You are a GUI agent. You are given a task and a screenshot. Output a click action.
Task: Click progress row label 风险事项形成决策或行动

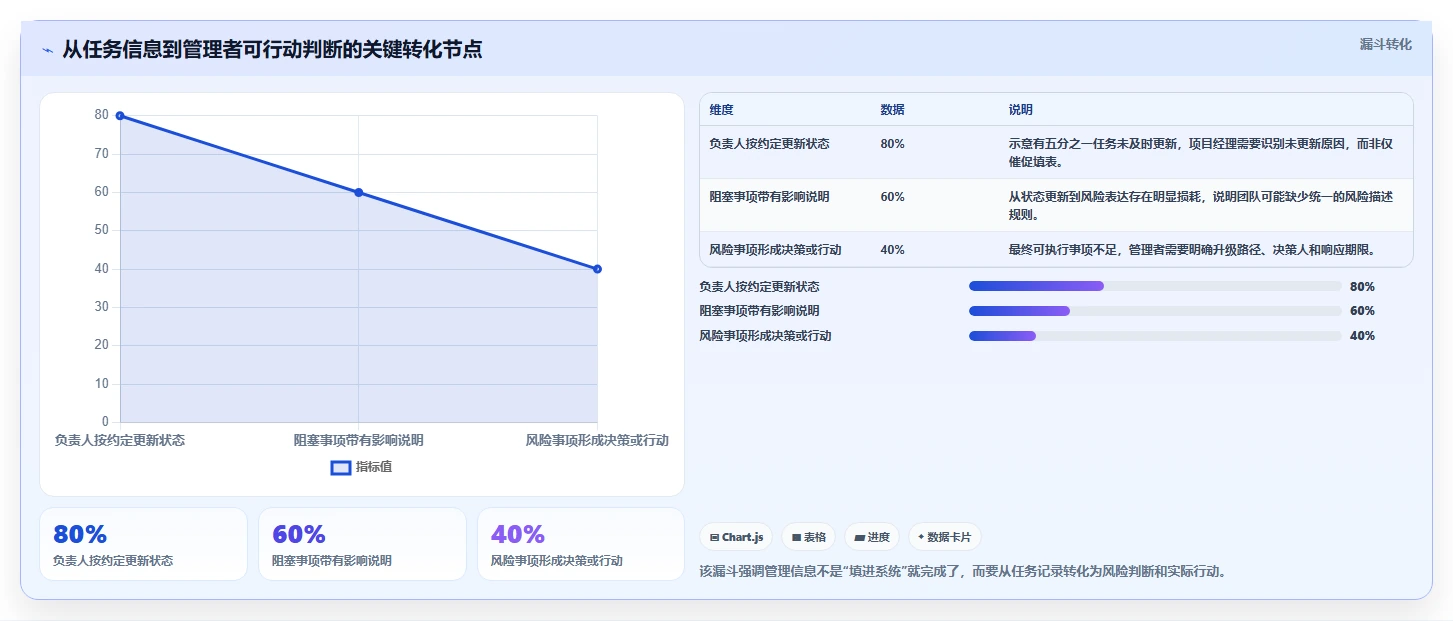point(765,336)
